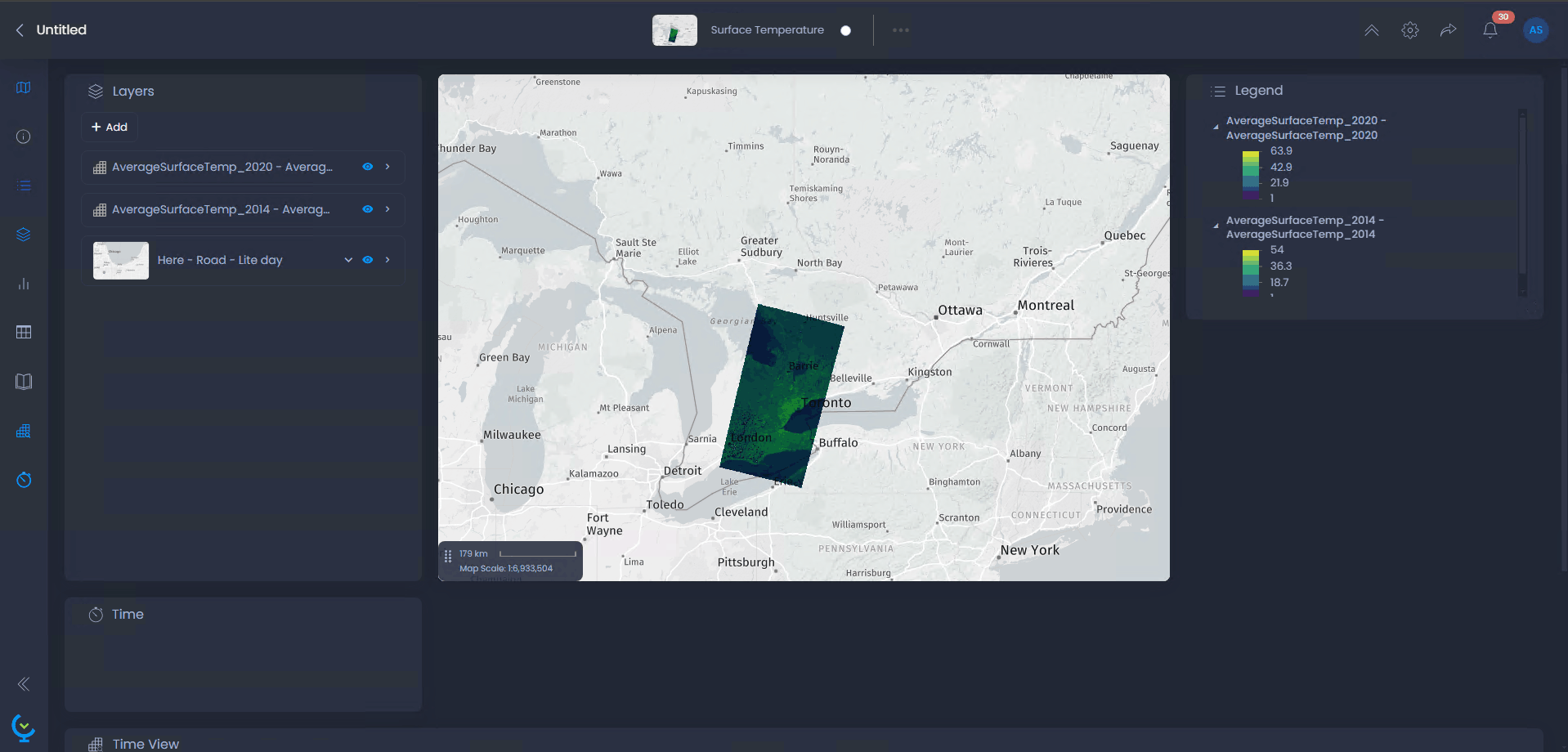
Task: Click the Ottawa label on the map
Action: [x=960, y=311]
